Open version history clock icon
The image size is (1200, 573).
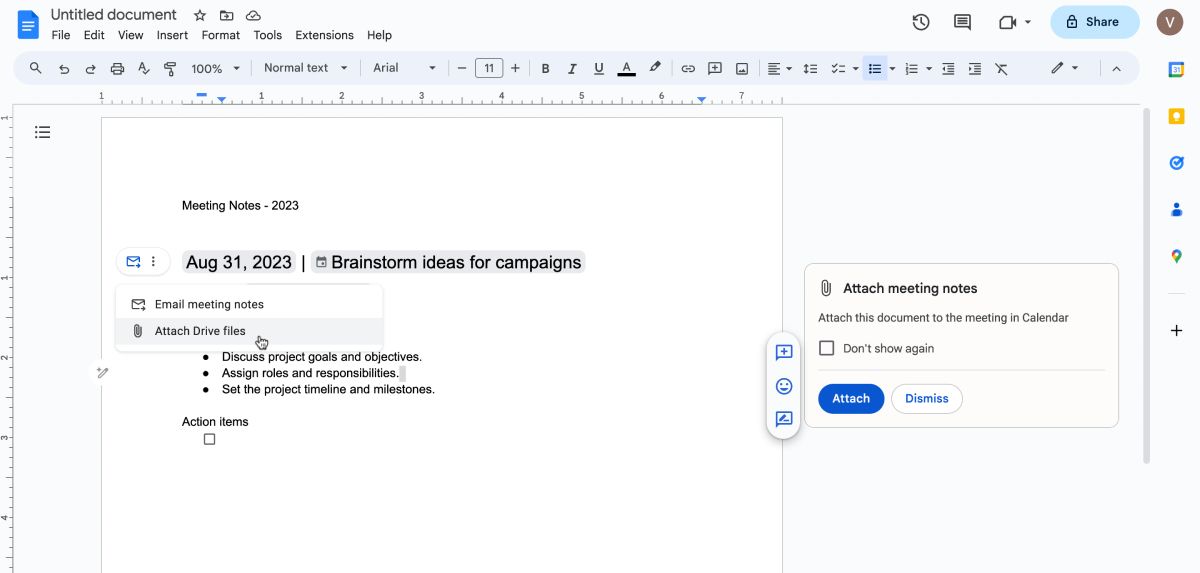(x=921, y=22)
